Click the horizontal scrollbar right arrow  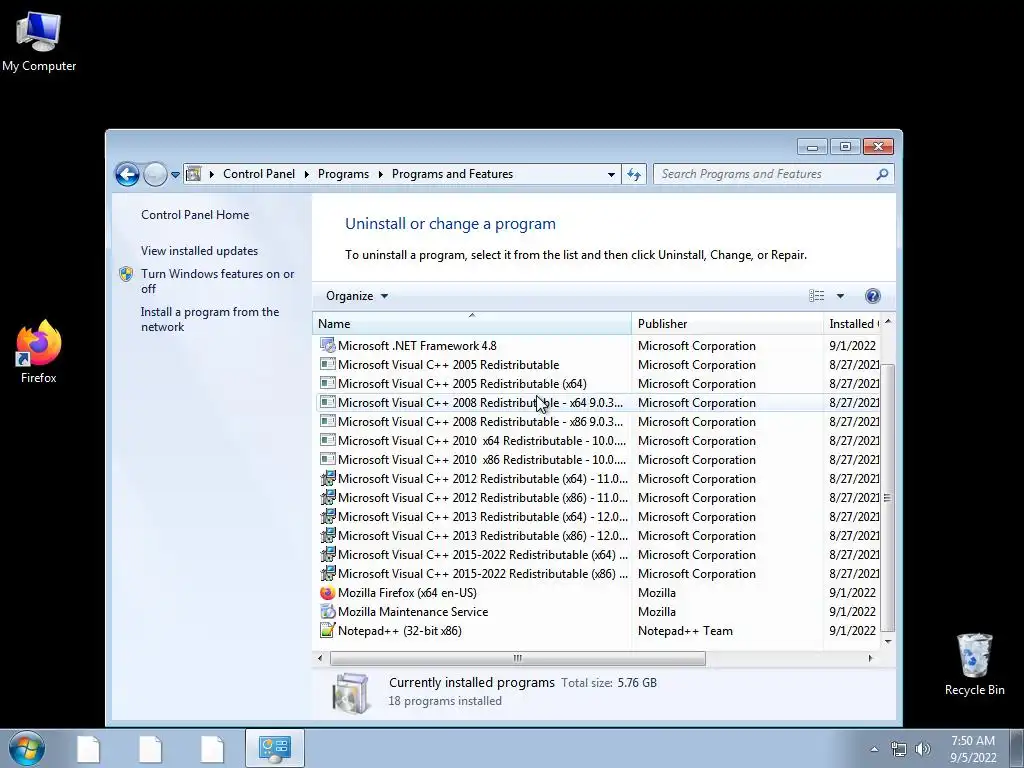click(x=870, y=658)
